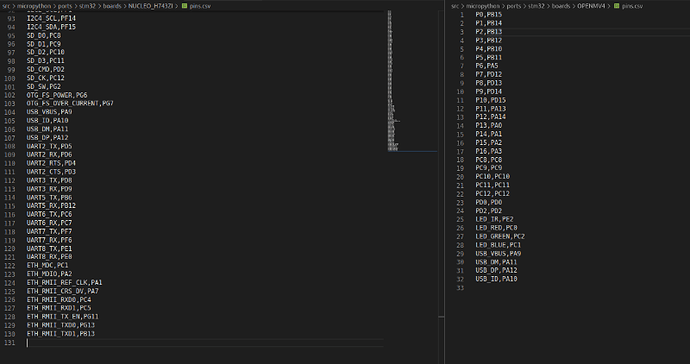Viewport: 690px width, 364px height.
Task: Open 'boards' breadcrumb in left editor
Action: click(x=112, y=6)
